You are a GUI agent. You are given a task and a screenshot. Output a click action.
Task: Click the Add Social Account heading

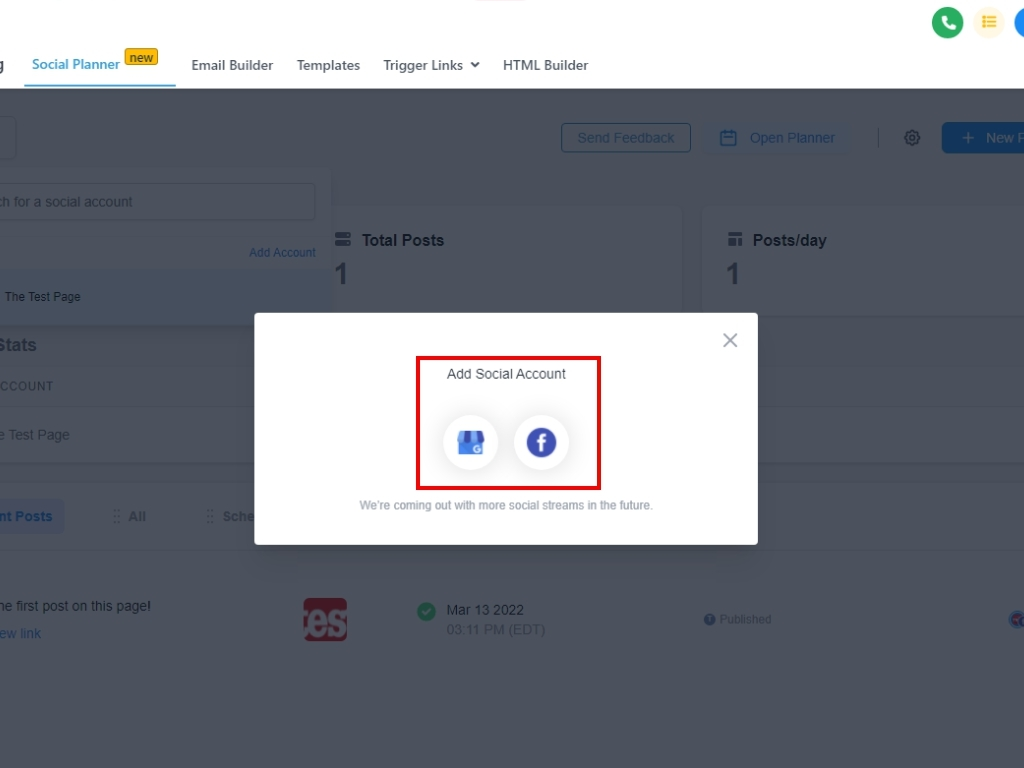click(506, 374)
